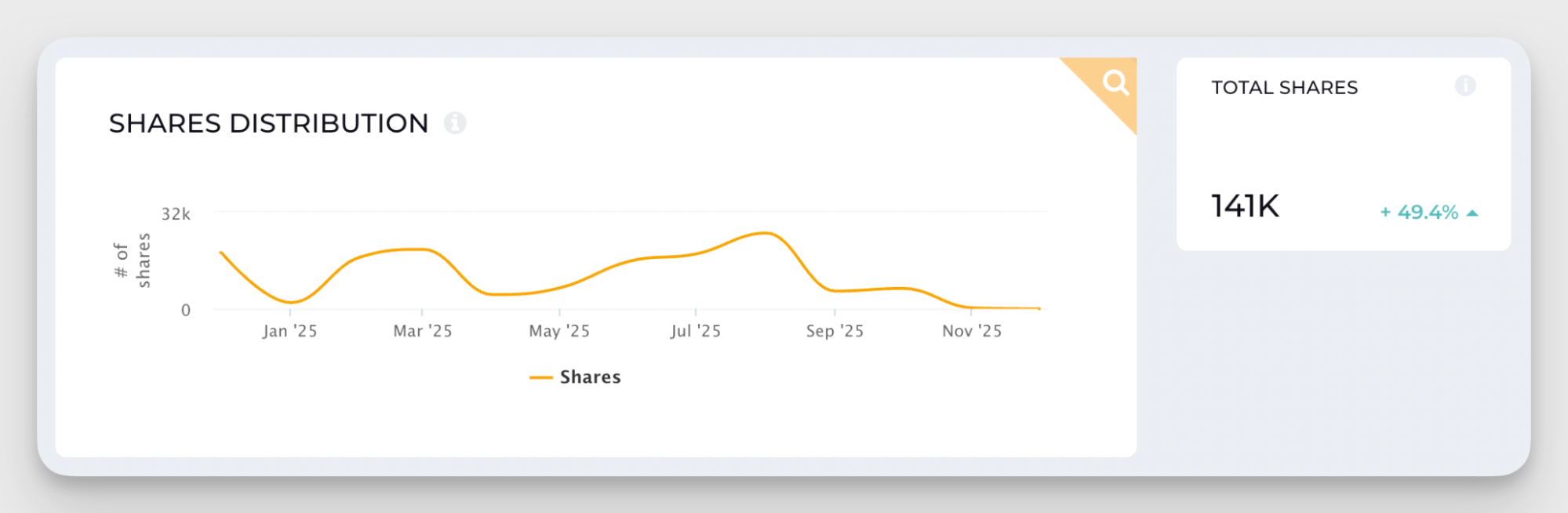The height and width of the screenshot is (513, 1568).
Task: Open the Total Shares section
Action: (x=1284, y=87)
